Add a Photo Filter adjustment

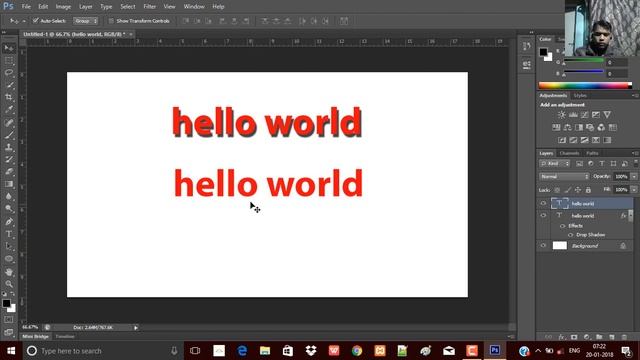click(x=590, y=127)
